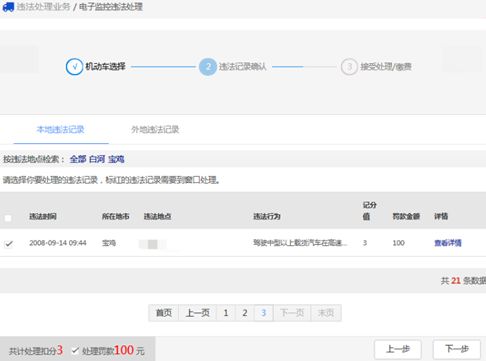Go to 首页 in pagination
The height and width of the screenshot is (361, 486).
coord(164,313)
